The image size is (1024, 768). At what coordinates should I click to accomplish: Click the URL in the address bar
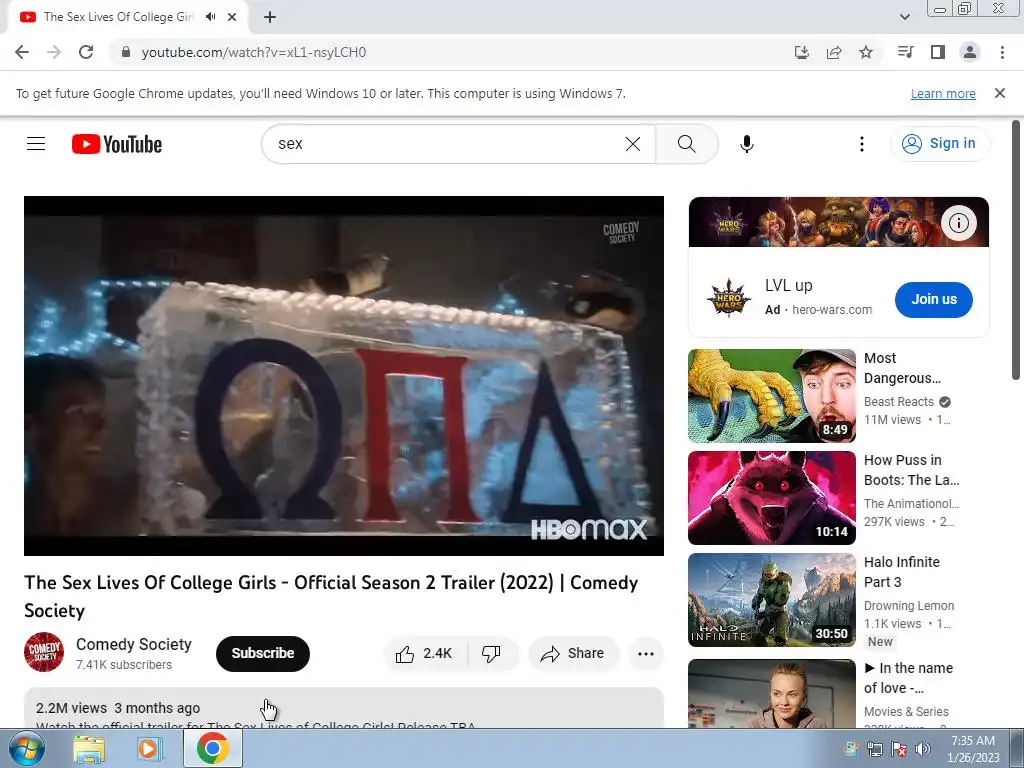coord(253,52)
